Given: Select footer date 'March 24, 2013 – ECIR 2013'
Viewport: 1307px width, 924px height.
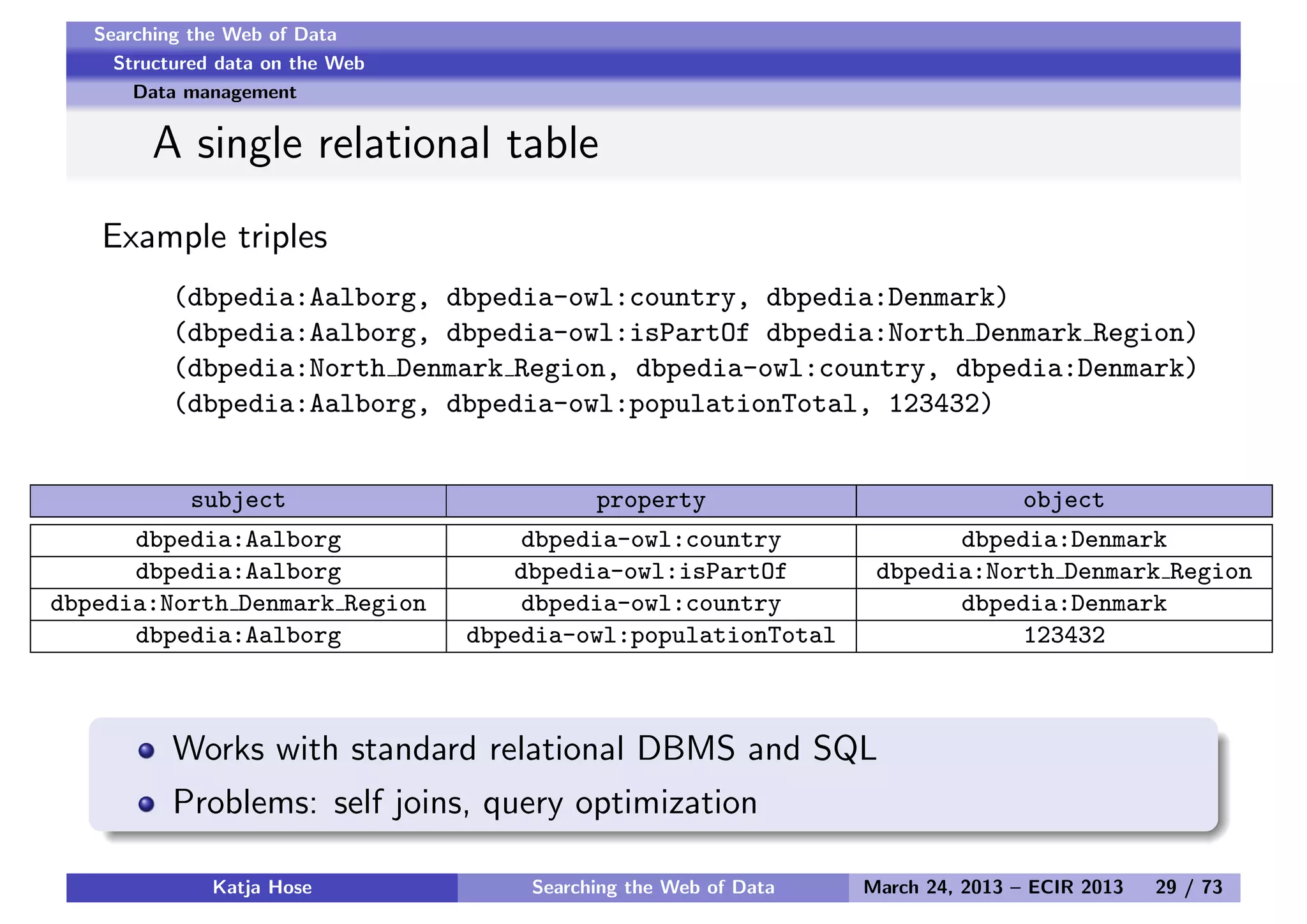Looking at the screenshot, I should tap(993, 888).
